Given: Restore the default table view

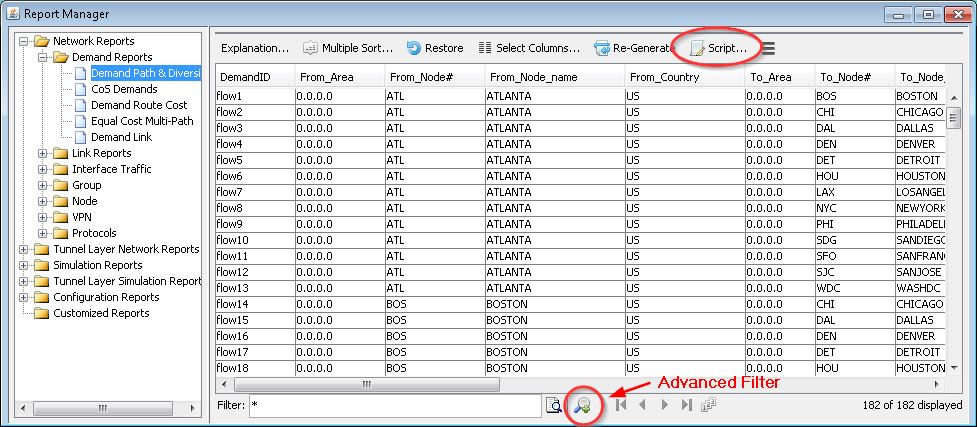Looking at the screenshot, I should [435, 48].
